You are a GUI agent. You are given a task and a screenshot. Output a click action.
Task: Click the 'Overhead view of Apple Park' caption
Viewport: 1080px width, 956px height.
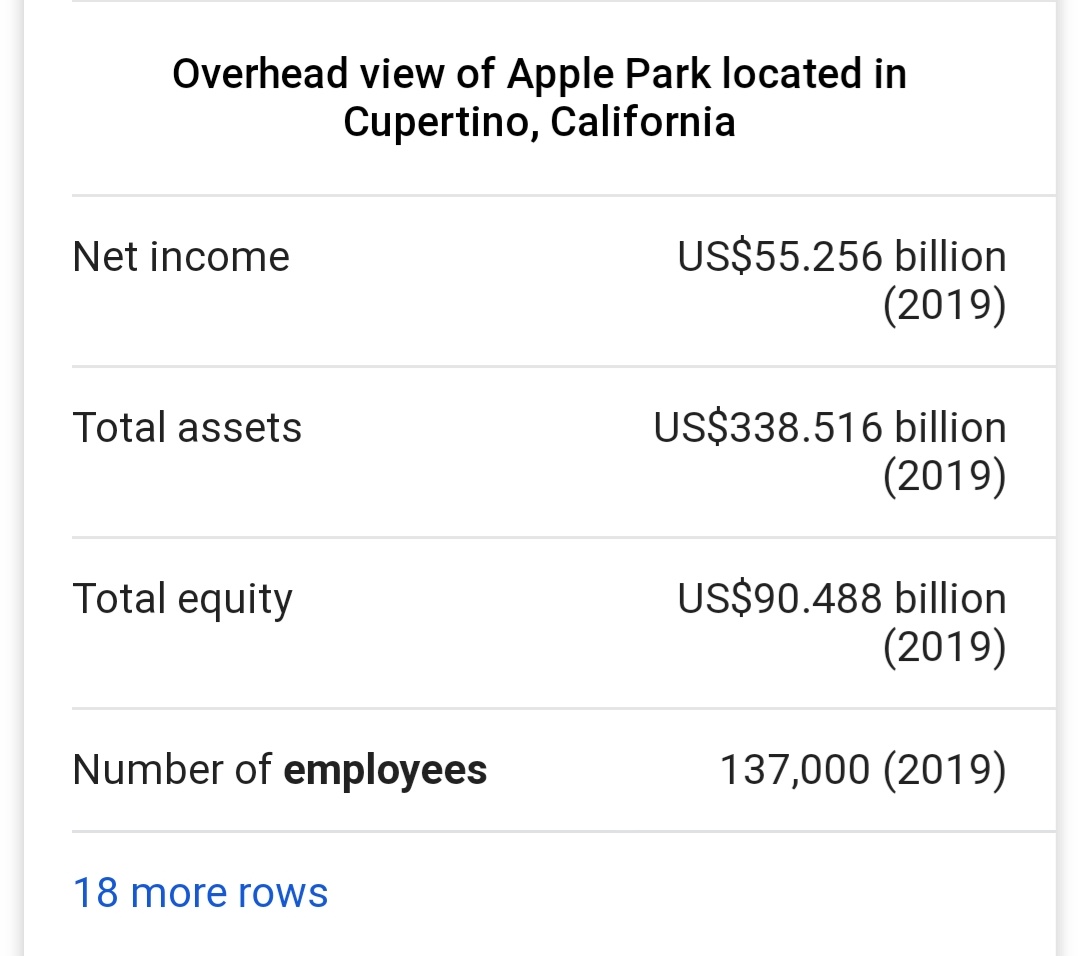pyautogui.click(x=539, y=97)
